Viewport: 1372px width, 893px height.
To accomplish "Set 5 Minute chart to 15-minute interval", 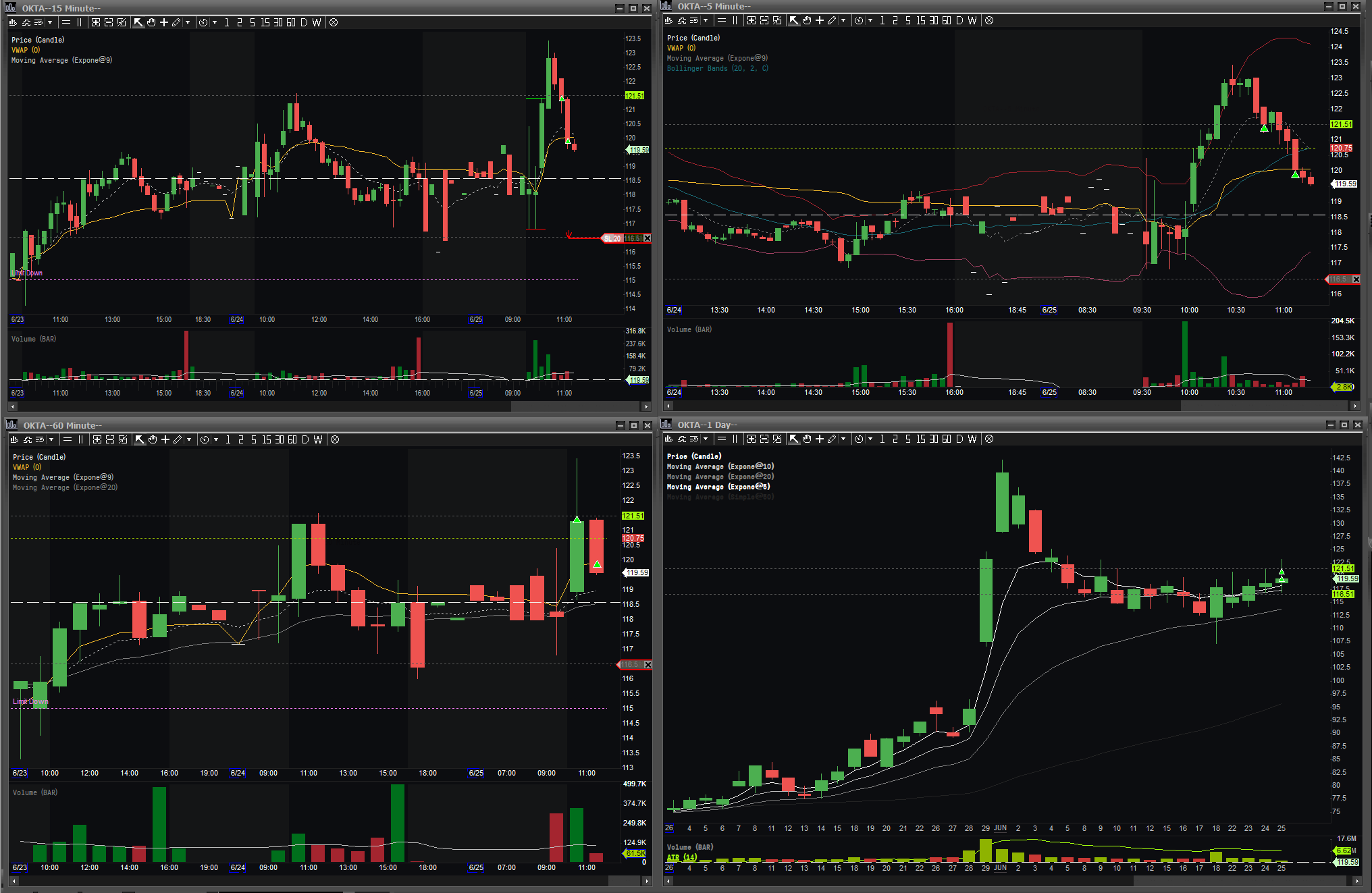I will (x=921, y=20).
